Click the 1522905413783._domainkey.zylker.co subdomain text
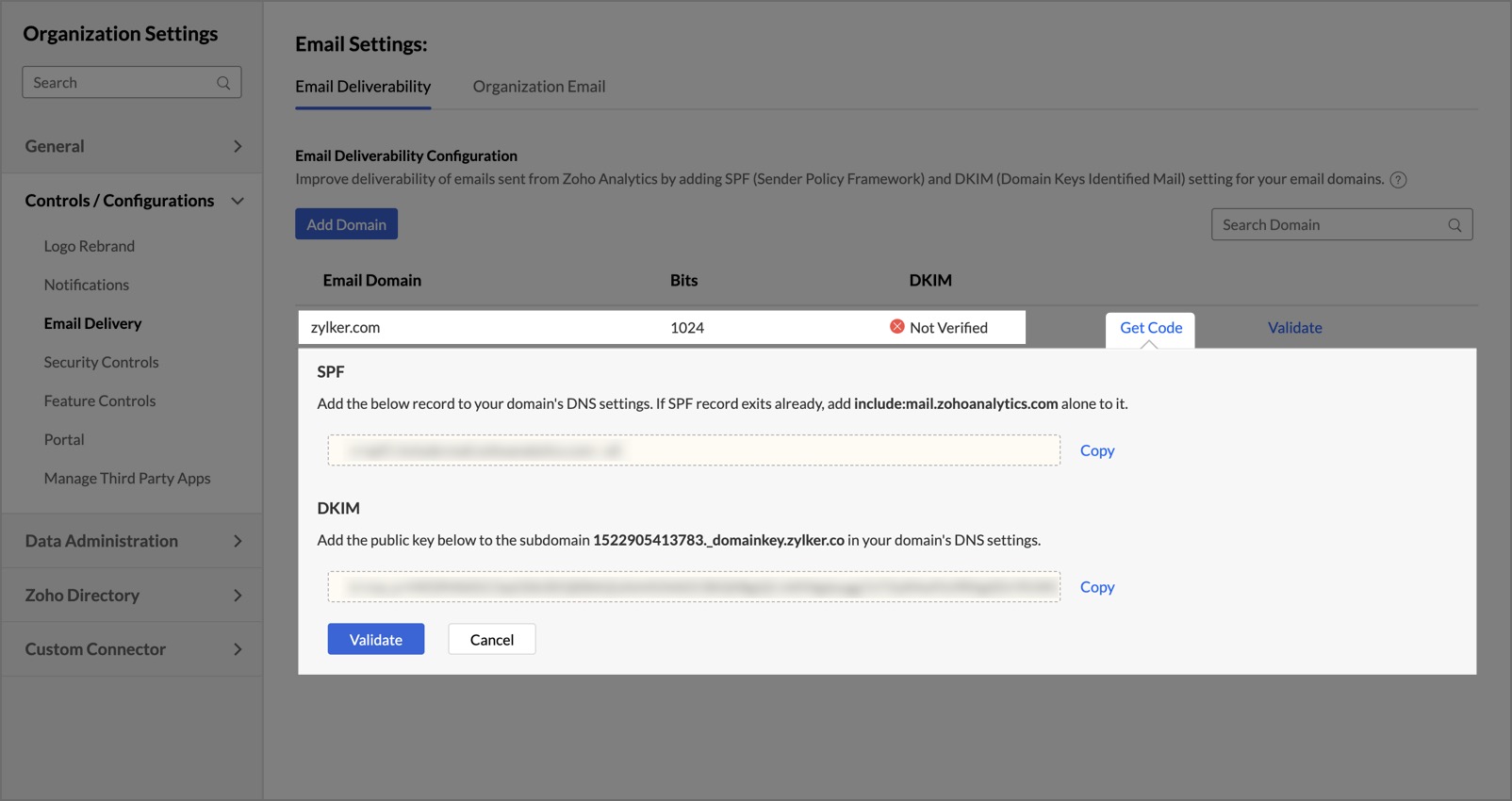 (718, 541)
